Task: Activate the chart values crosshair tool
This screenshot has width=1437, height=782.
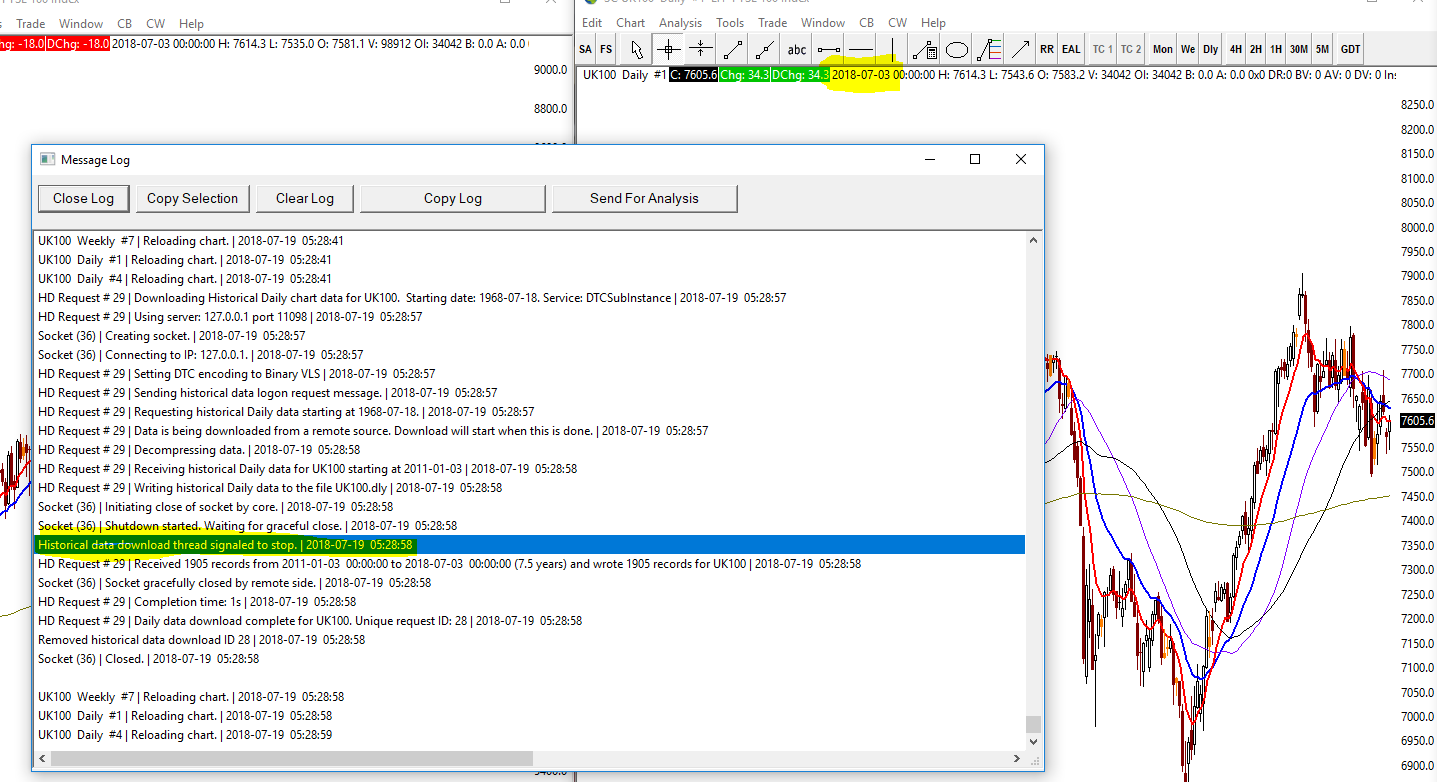Action: coord(668,49)
